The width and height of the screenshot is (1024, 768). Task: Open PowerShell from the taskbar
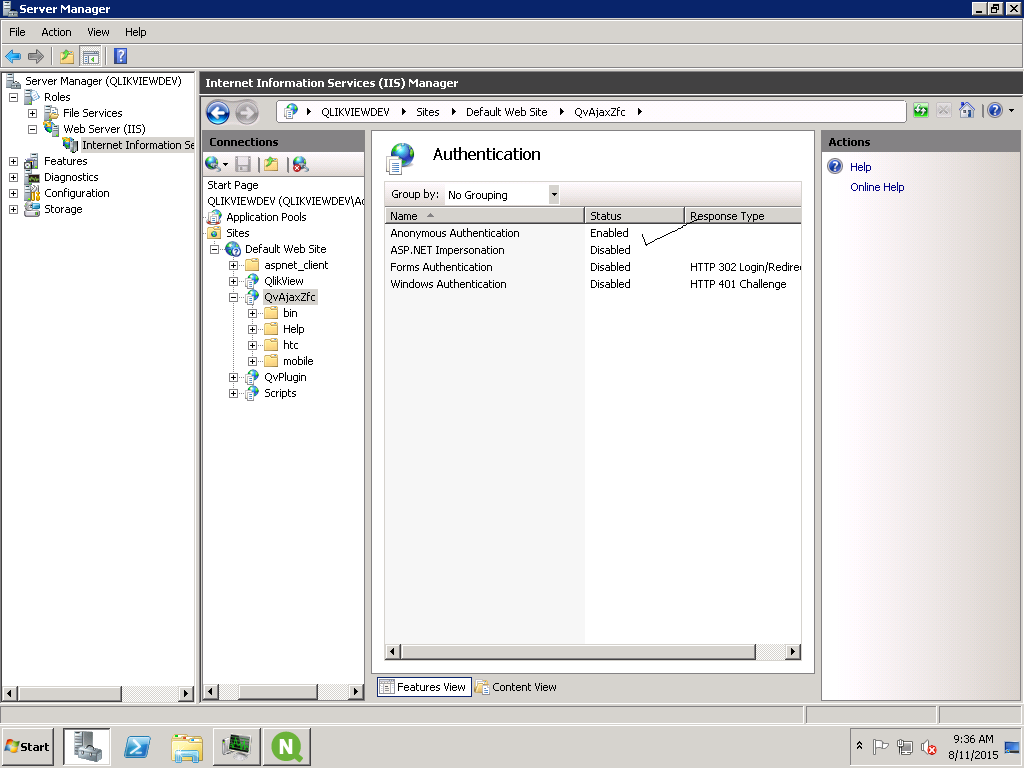(x=137, y=746)
